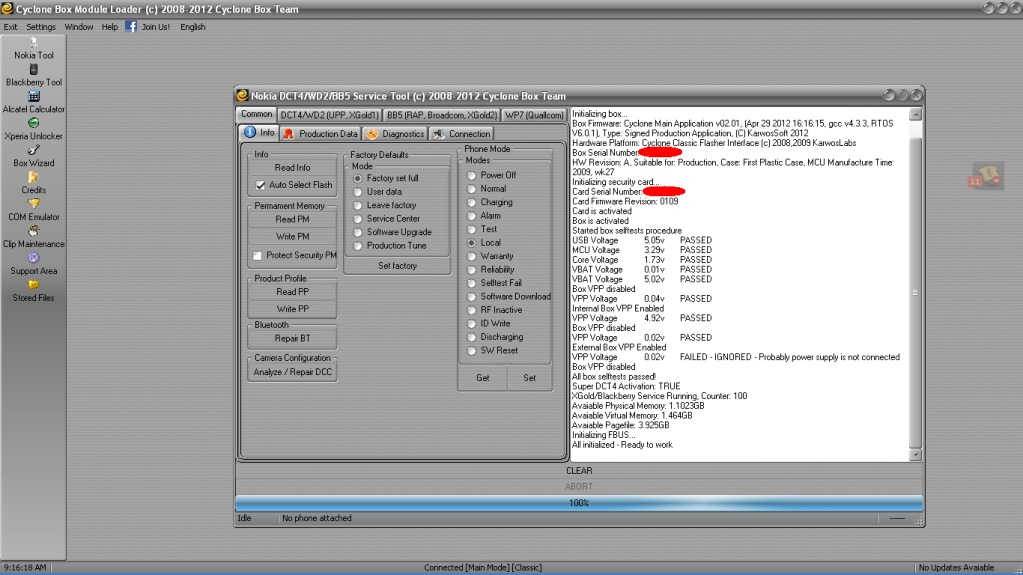
Task: Open Stored Files folder icon
Action: pyautogui.click(x=33, y=285)
